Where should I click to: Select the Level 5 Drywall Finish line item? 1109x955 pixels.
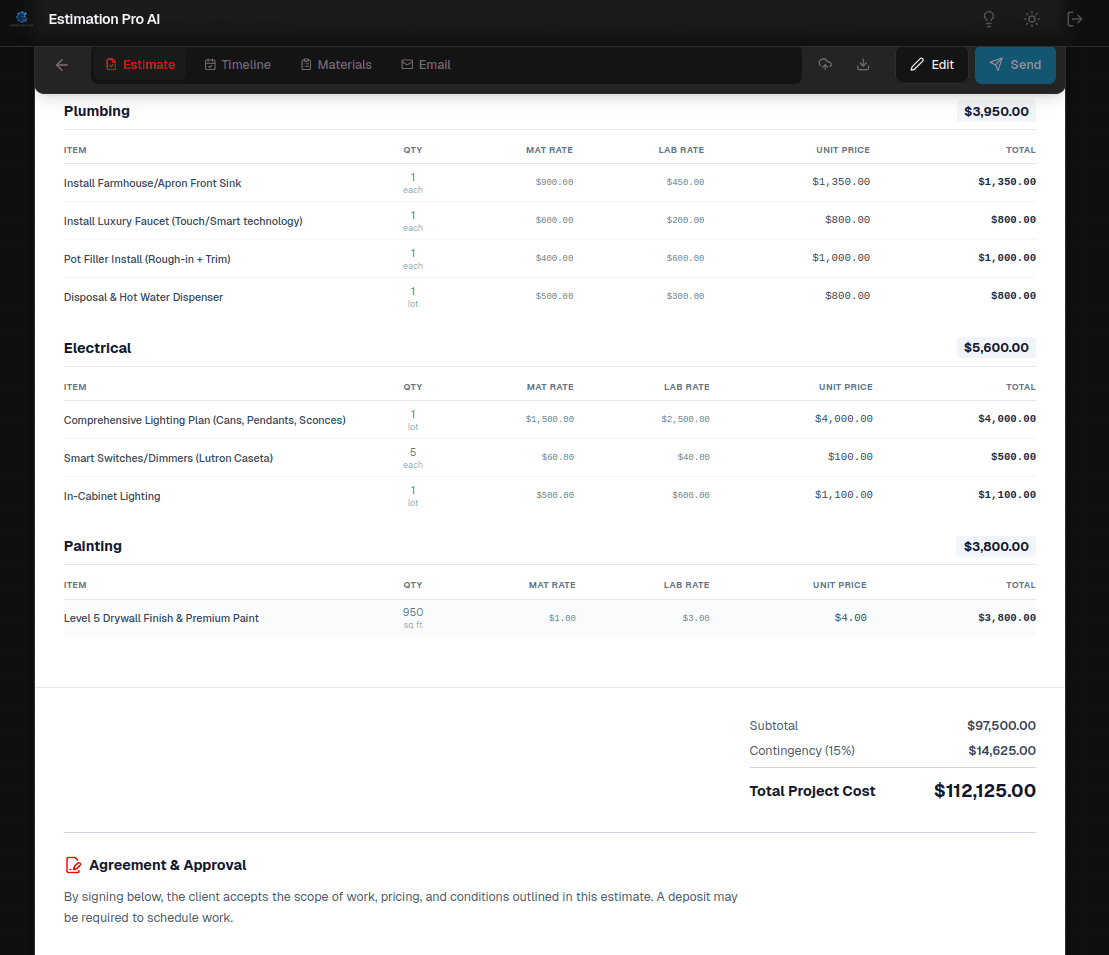161,618
